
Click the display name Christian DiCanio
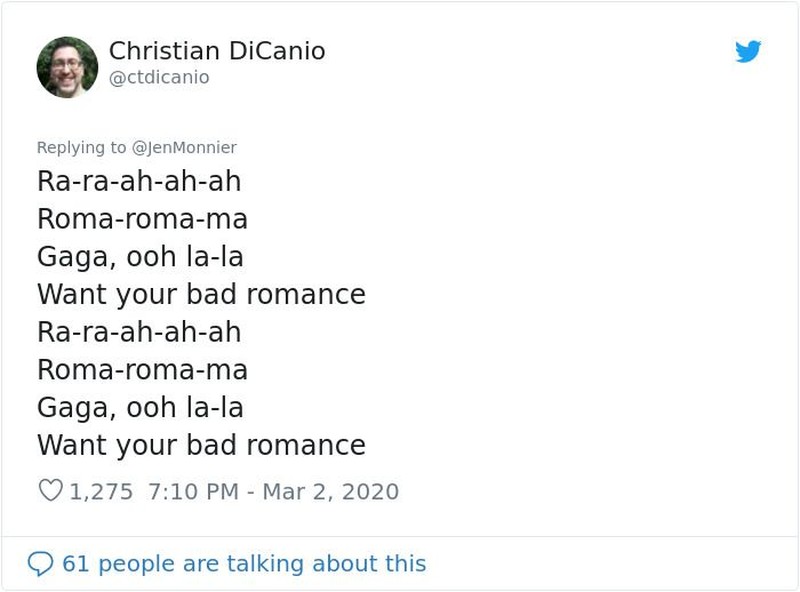click(216, 51)
